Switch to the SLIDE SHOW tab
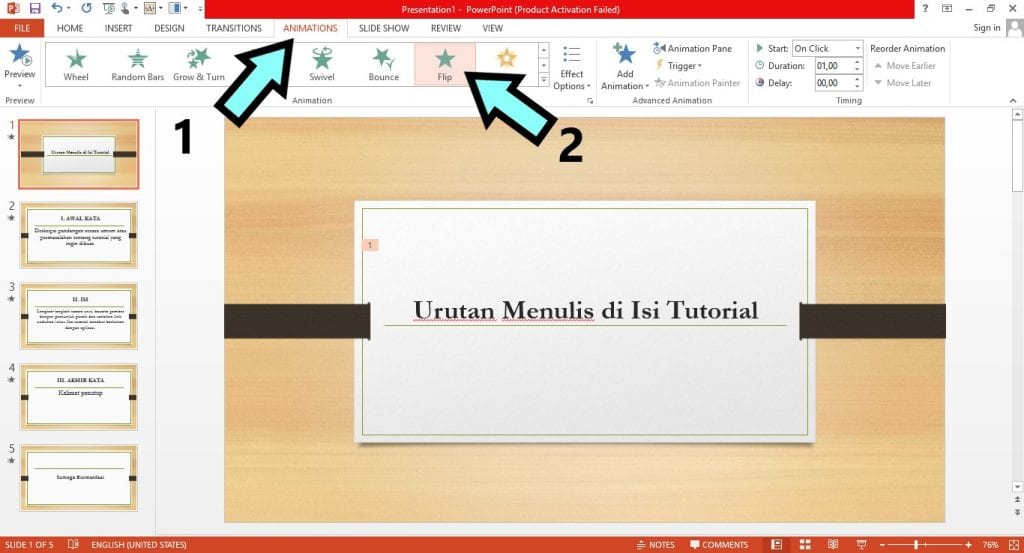The height and width of the screenshot is (553, 1024). (384, 28)
